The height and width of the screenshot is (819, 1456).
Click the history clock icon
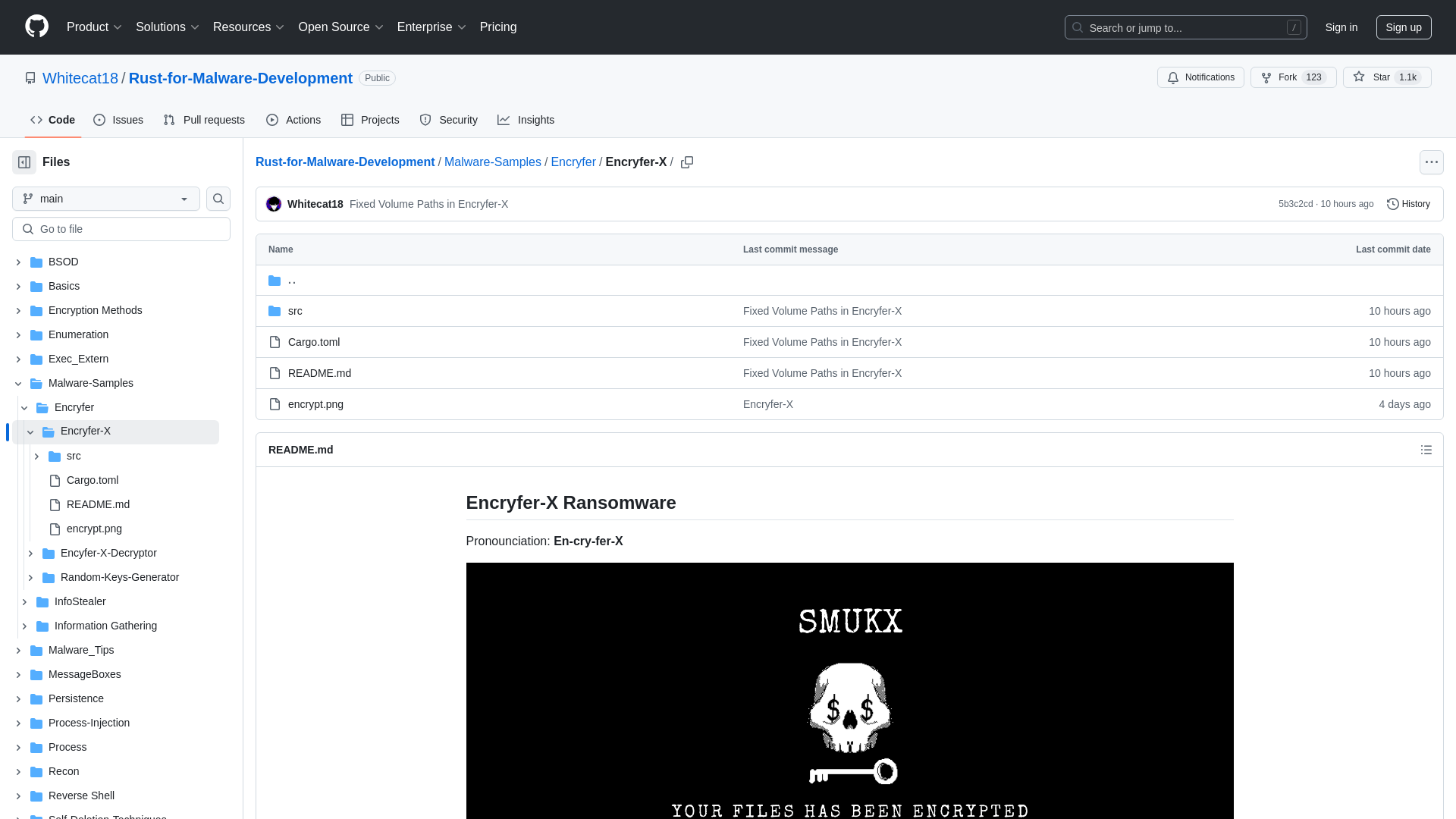coord(1393,204)
